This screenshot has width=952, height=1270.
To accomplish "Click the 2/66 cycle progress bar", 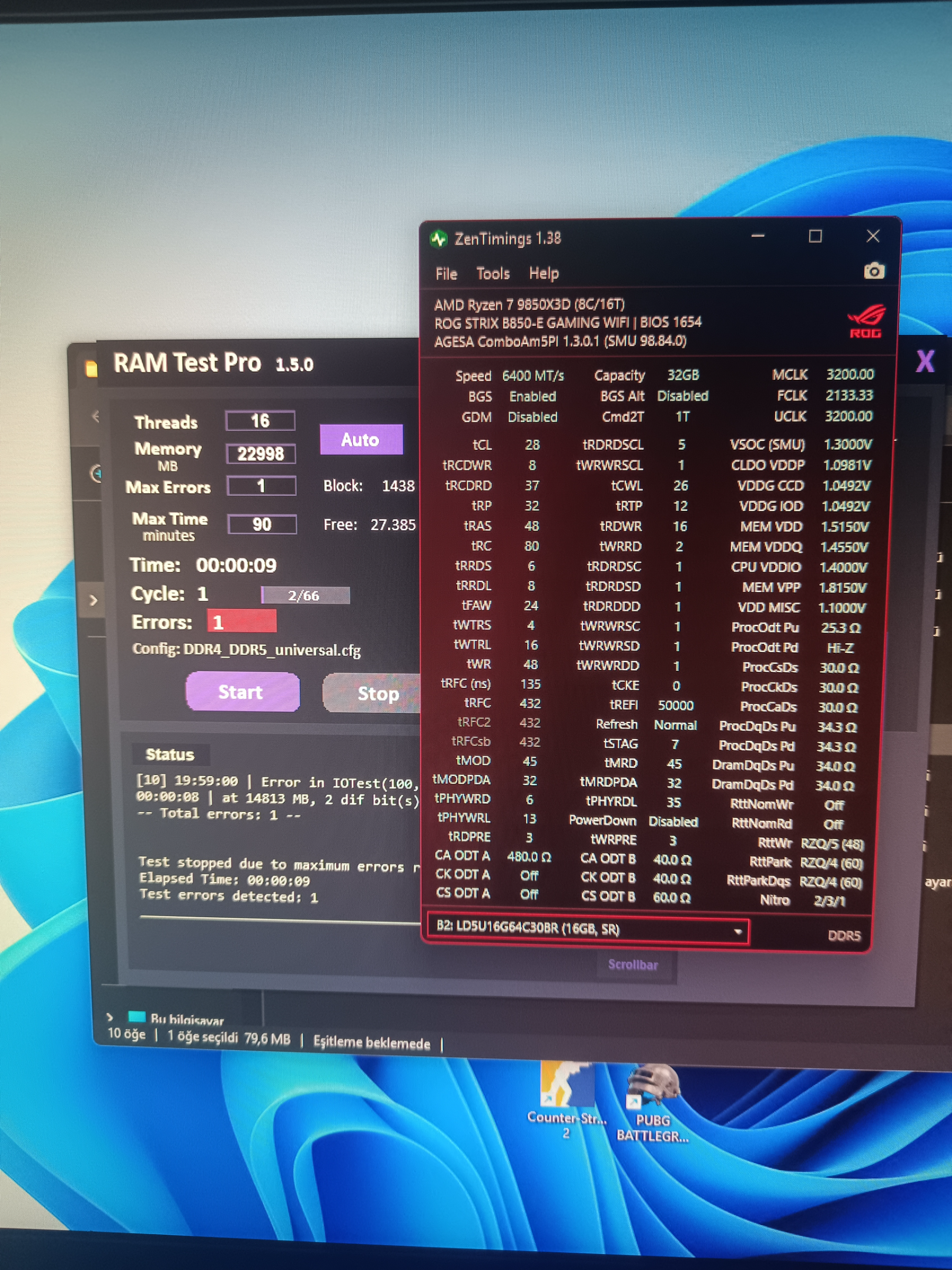I will (x=305, y=596).
